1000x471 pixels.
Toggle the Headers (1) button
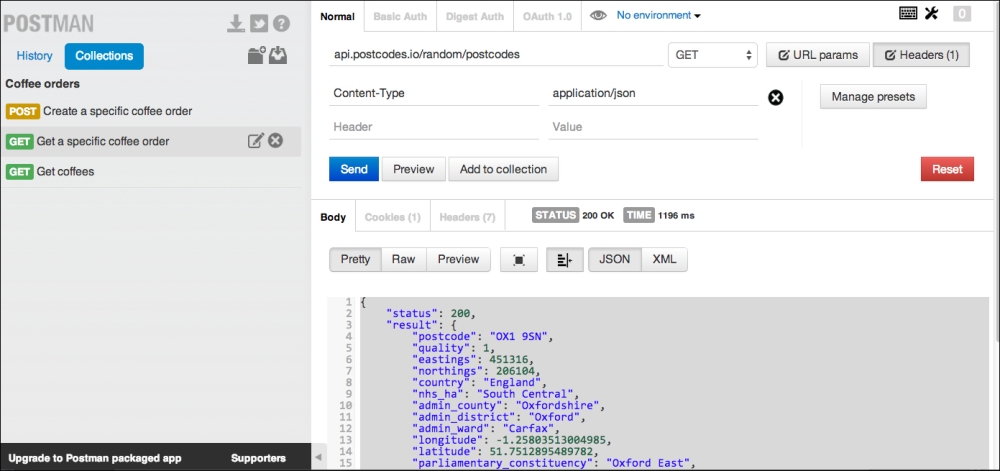(921, 55)
